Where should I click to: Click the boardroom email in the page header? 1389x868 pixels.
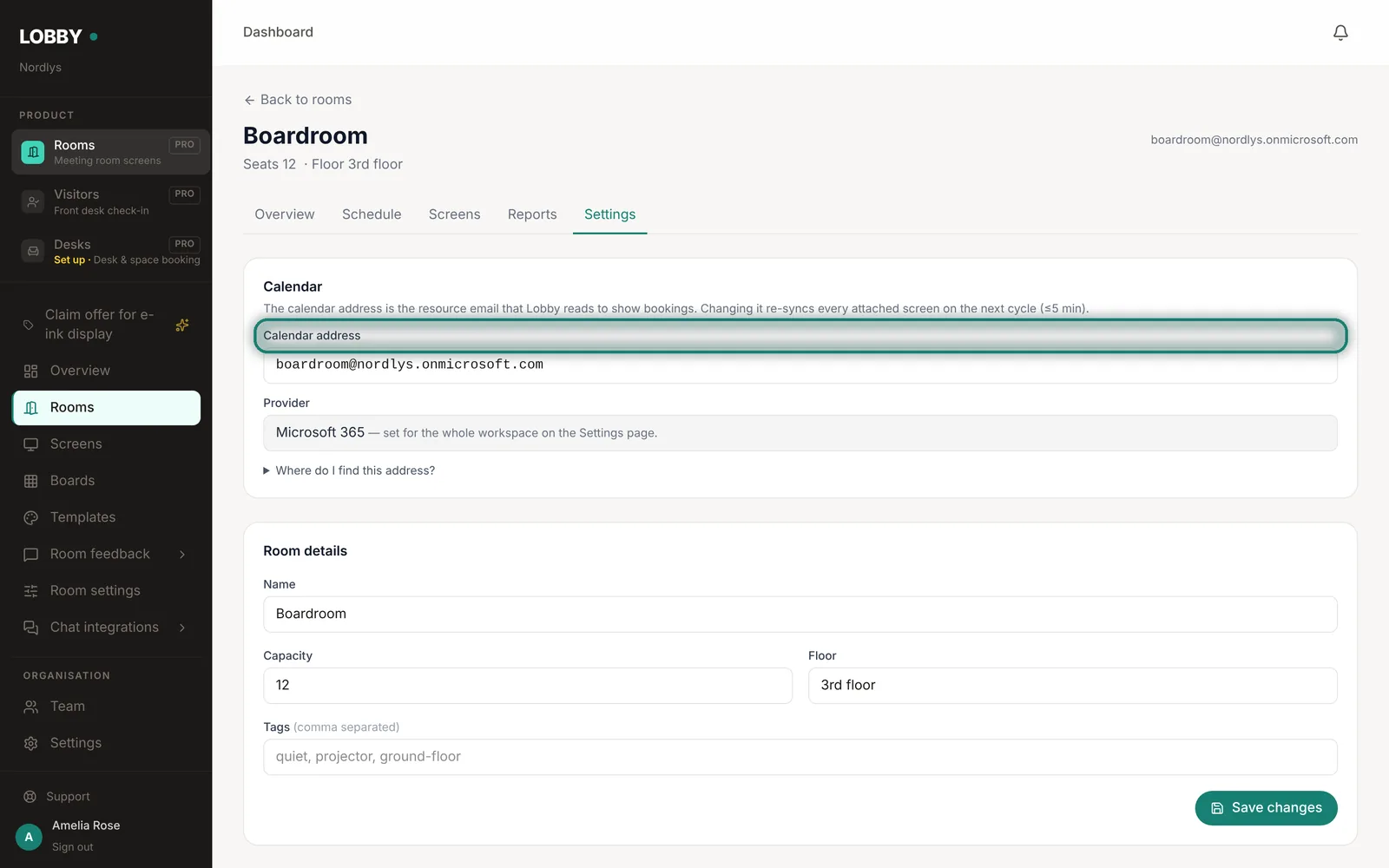[x=1254, y=140]
